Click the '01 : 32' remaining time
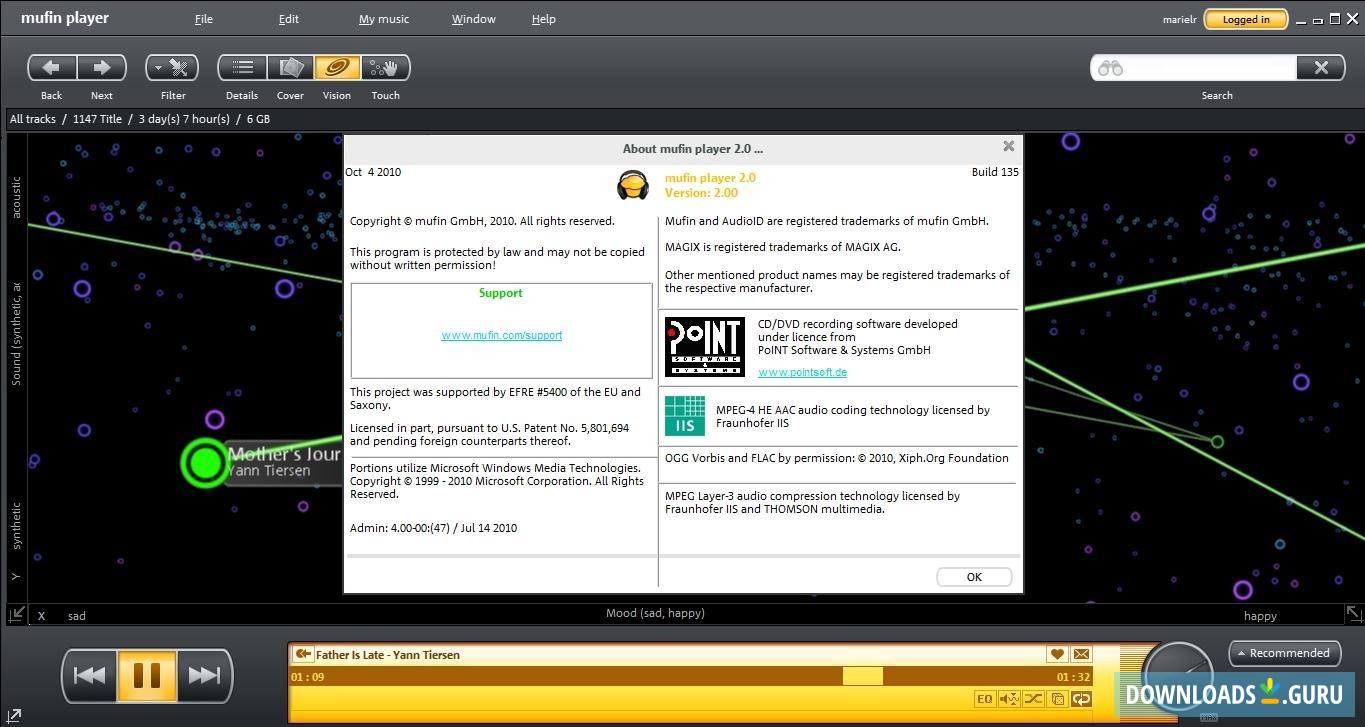This screenshot has height=727, width=1365. pyautogui.click(x=1073, y=677)
